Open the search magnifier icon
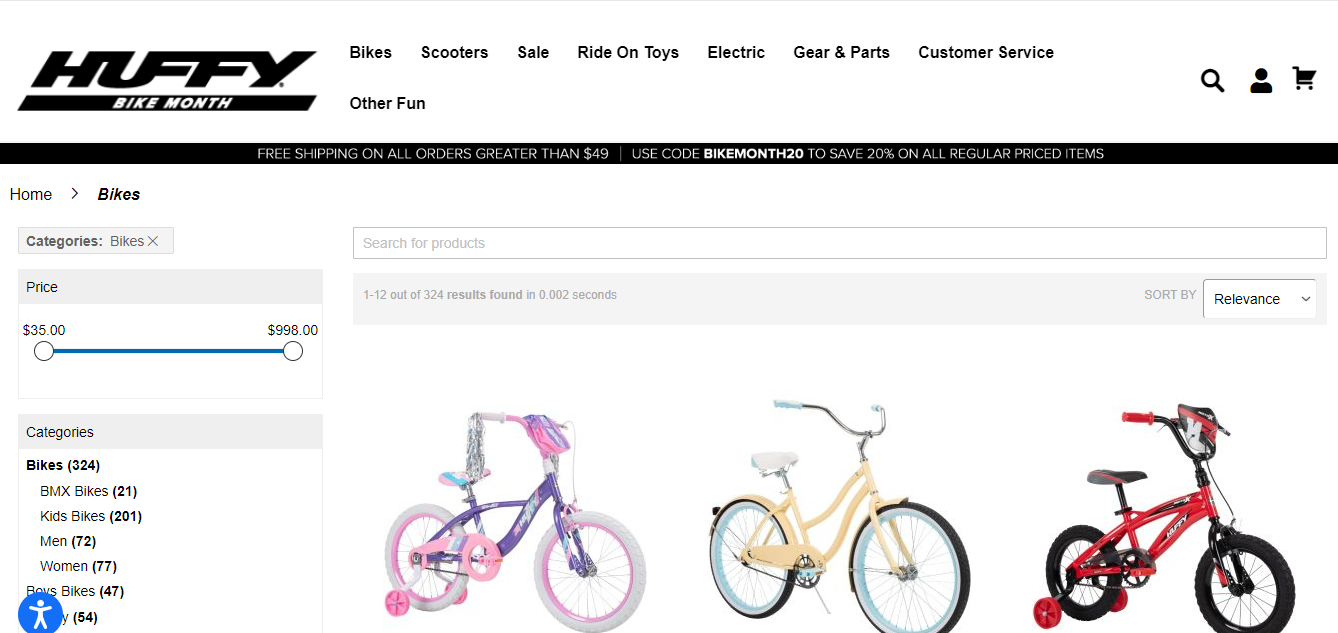This screenshot has width=1338, height=633. click(1212, 81)
